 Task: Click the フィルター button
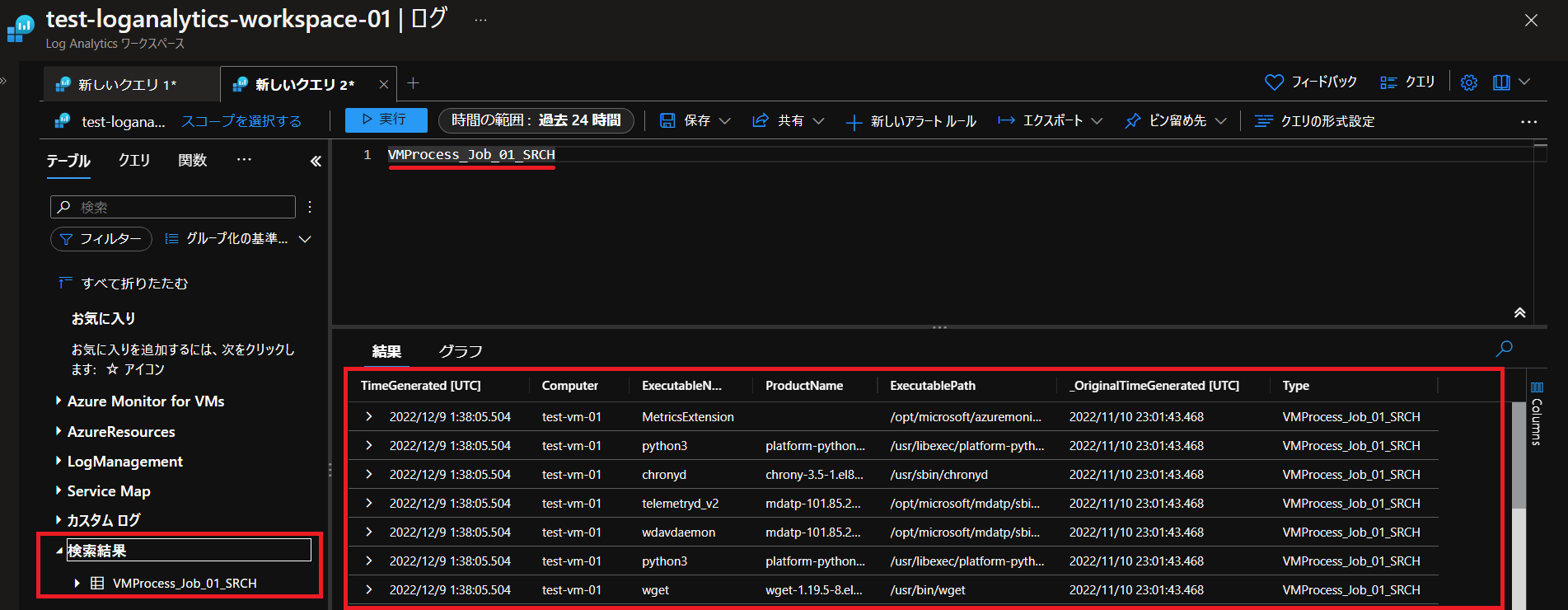(x=101, y=239)
